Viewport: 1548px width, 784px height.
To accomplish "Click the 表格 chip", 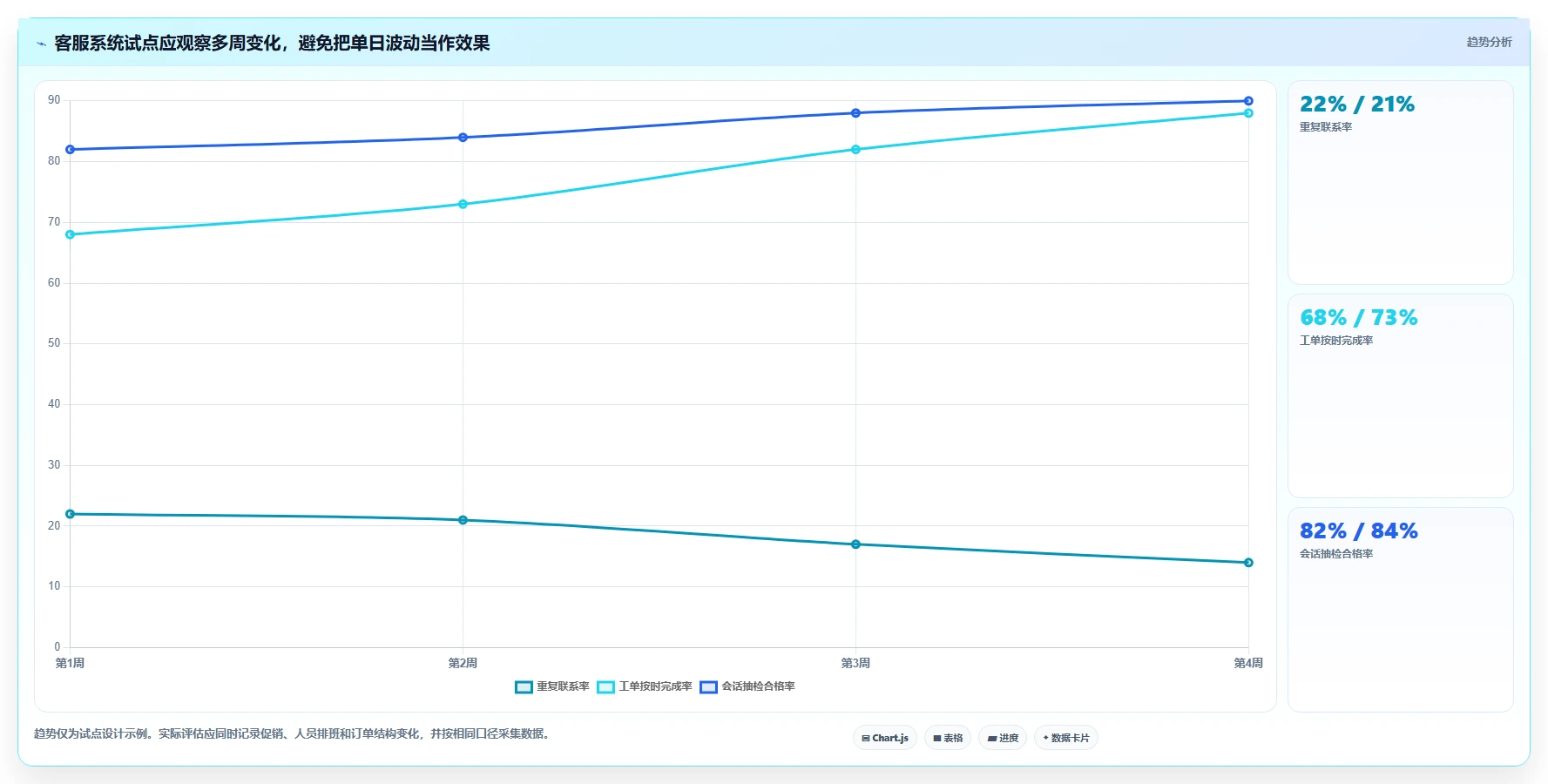I will click(x=948, y=738).
